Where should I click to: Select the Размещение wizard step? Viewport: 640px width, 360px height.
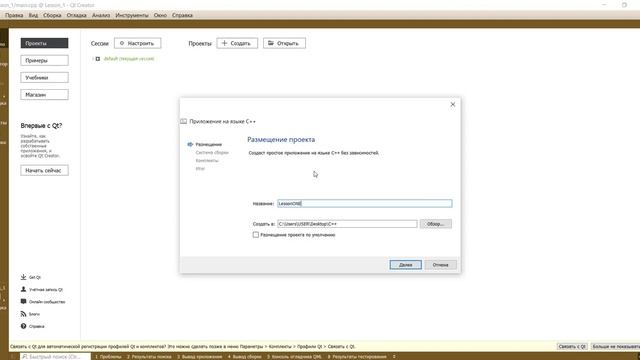pyautogui.click(x=209, y=144)
